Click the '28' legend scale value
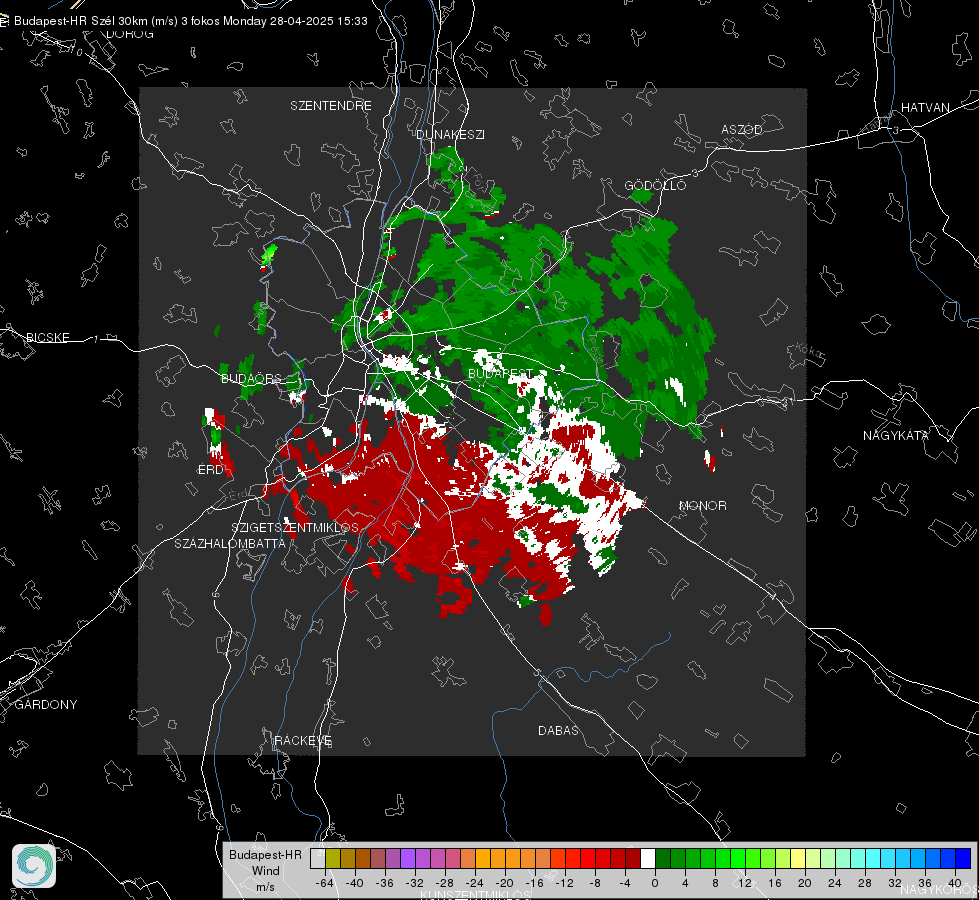 tap(865, 883)
